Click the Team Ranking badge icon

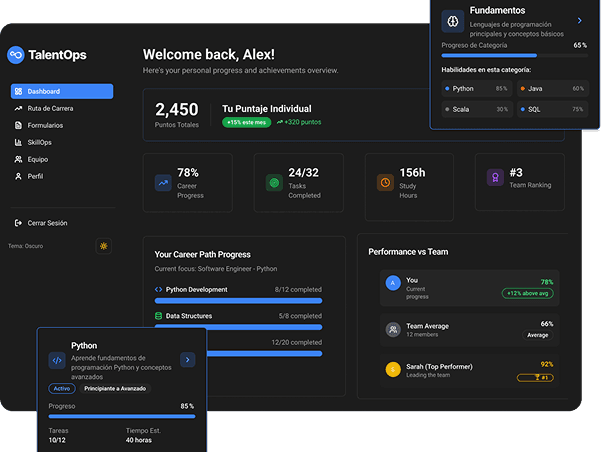[495, 177]
